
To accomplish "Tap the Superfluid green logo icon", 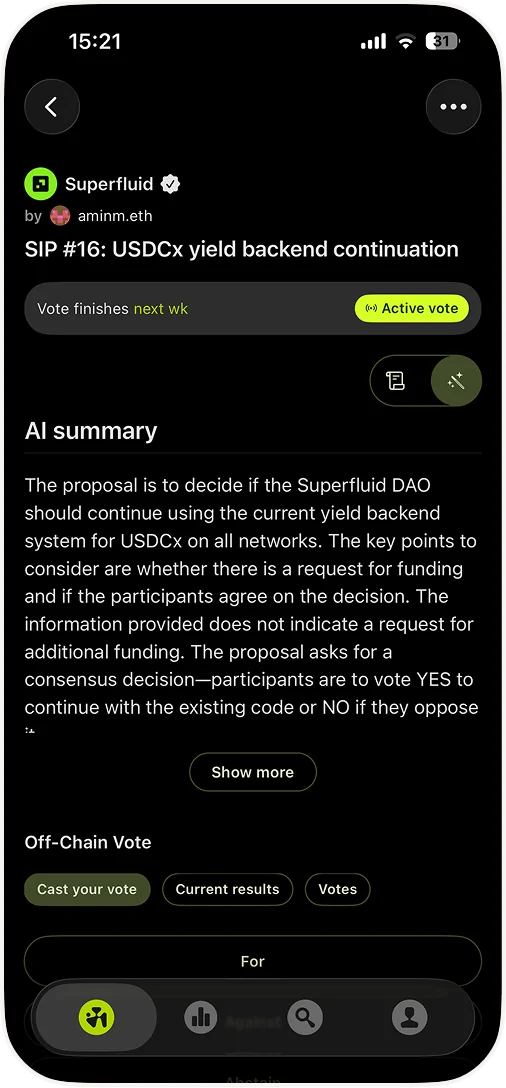I will (40, 184).
